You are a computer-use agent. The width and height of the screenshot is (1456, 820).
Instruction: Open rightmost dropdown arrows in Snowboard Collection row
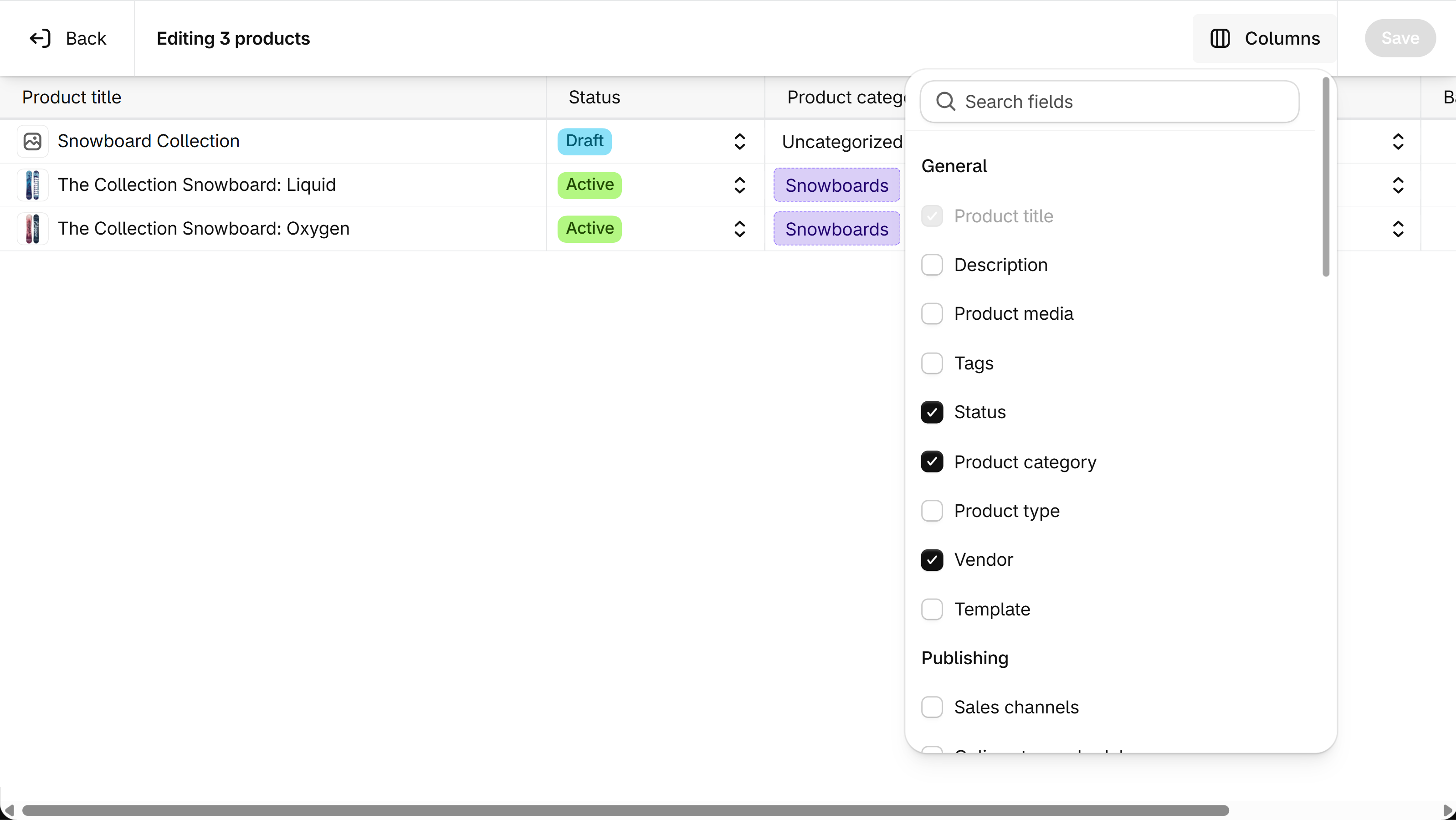click(x=1398, y=141)
